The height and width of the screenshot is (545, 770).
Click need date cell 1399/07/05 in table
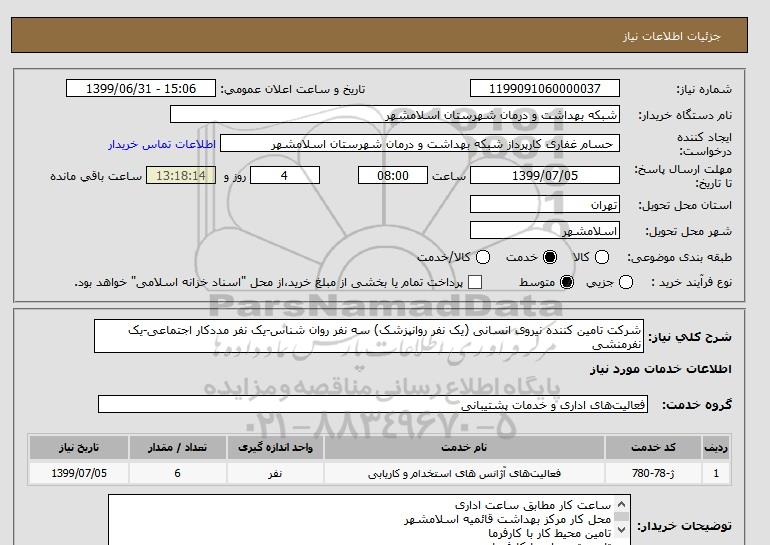click(79, 473)
